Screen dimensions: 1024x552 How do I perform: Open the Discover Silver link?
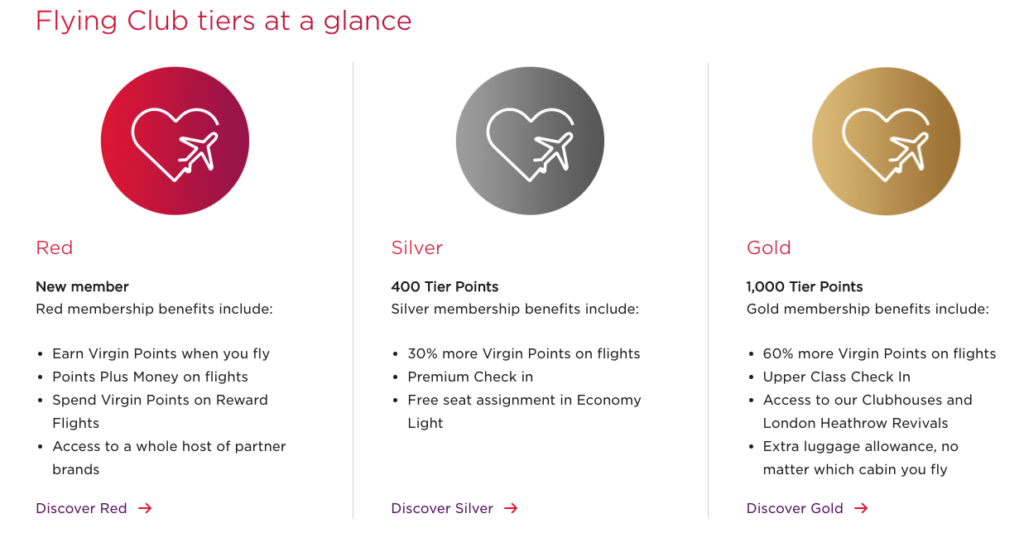442,508
